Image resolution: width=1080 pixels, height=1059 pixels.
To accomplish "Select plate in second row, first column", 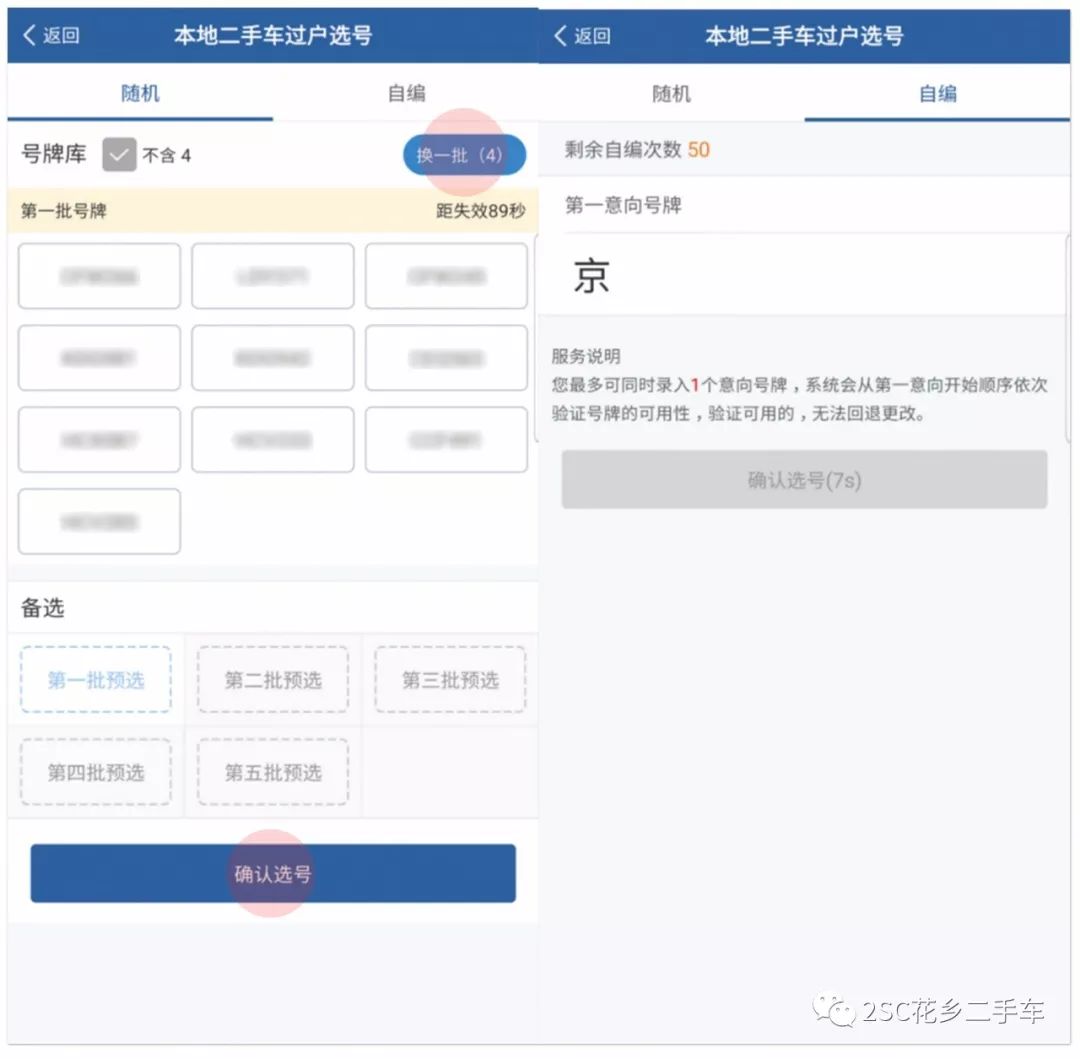I will click(99, 358).
